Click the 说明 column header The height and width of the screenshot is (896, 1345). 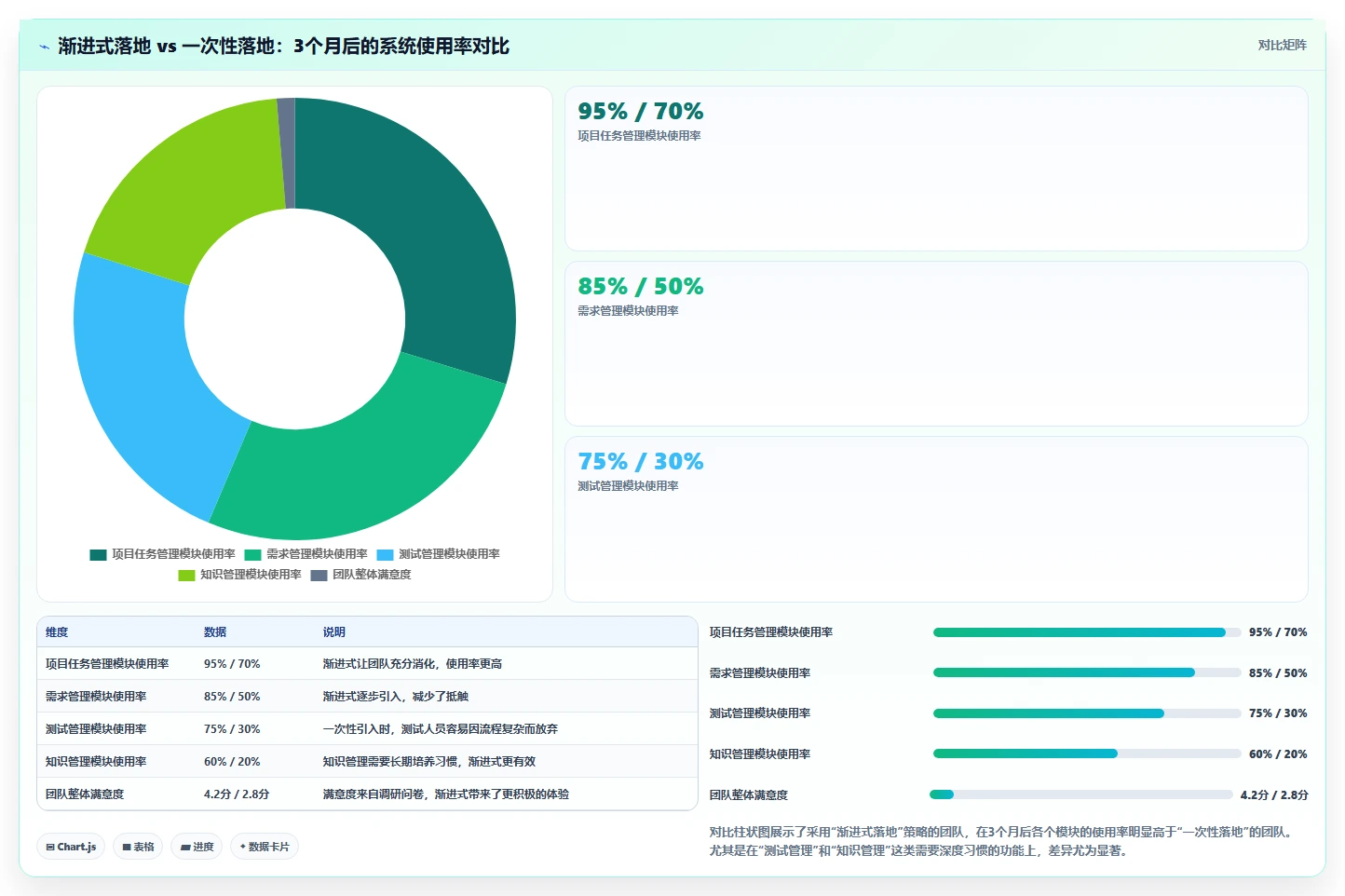click(334, 632)
